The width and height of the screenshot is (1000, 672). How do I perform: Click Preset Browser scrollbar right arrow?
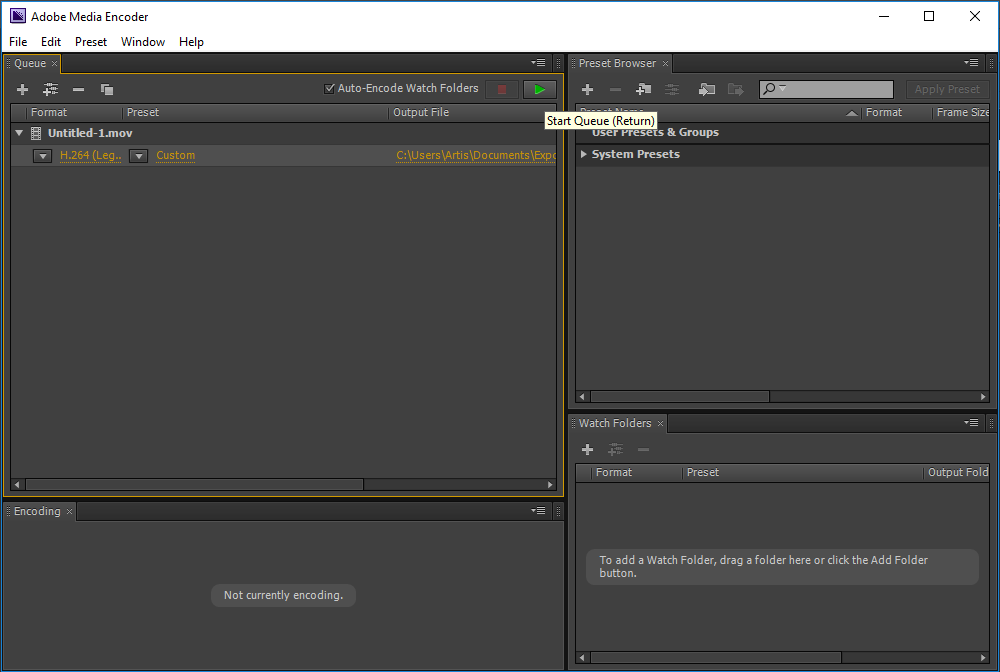(x=983, y=397)
